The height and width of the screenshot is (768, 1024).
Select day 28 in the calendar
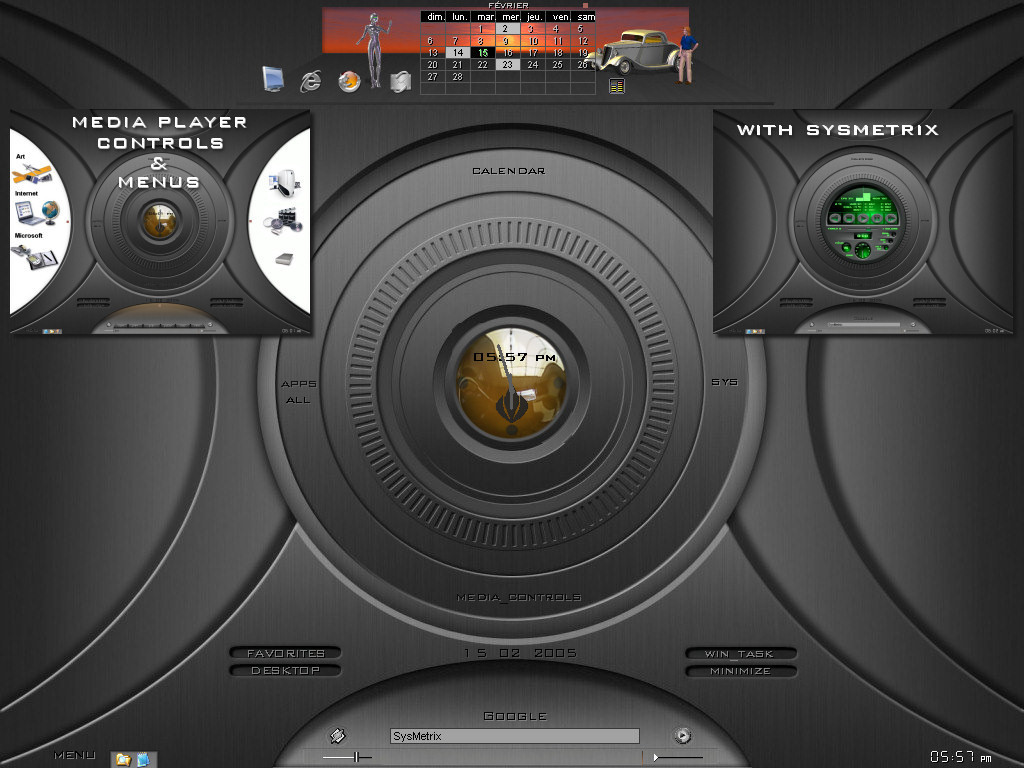point(458,76)
